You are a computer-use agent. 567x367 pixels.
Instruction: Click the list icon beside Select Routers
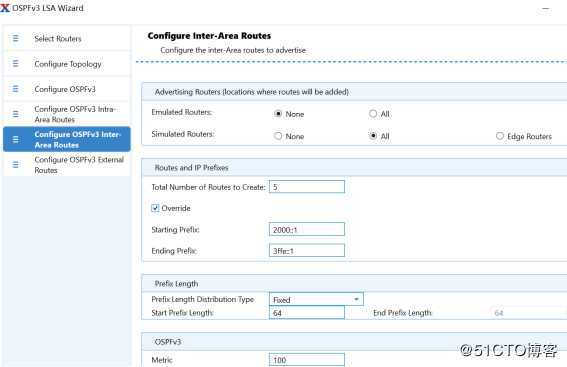coord(16,38)
